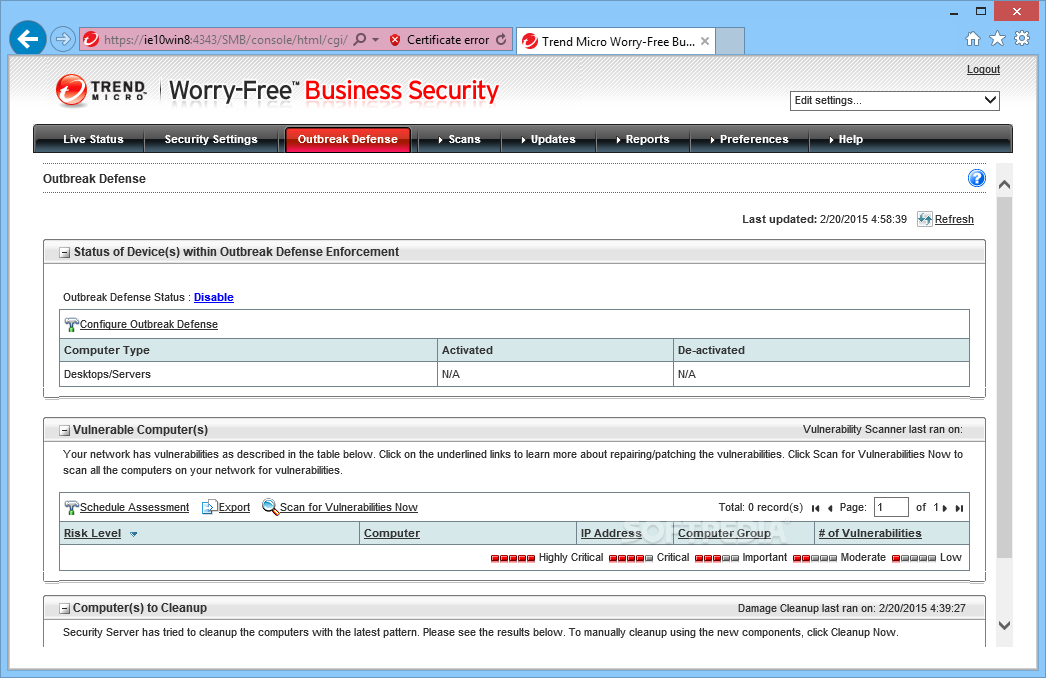The image size is (1046, 678).
Task: Sort by IP Address column
Action: tap(611, 533)
